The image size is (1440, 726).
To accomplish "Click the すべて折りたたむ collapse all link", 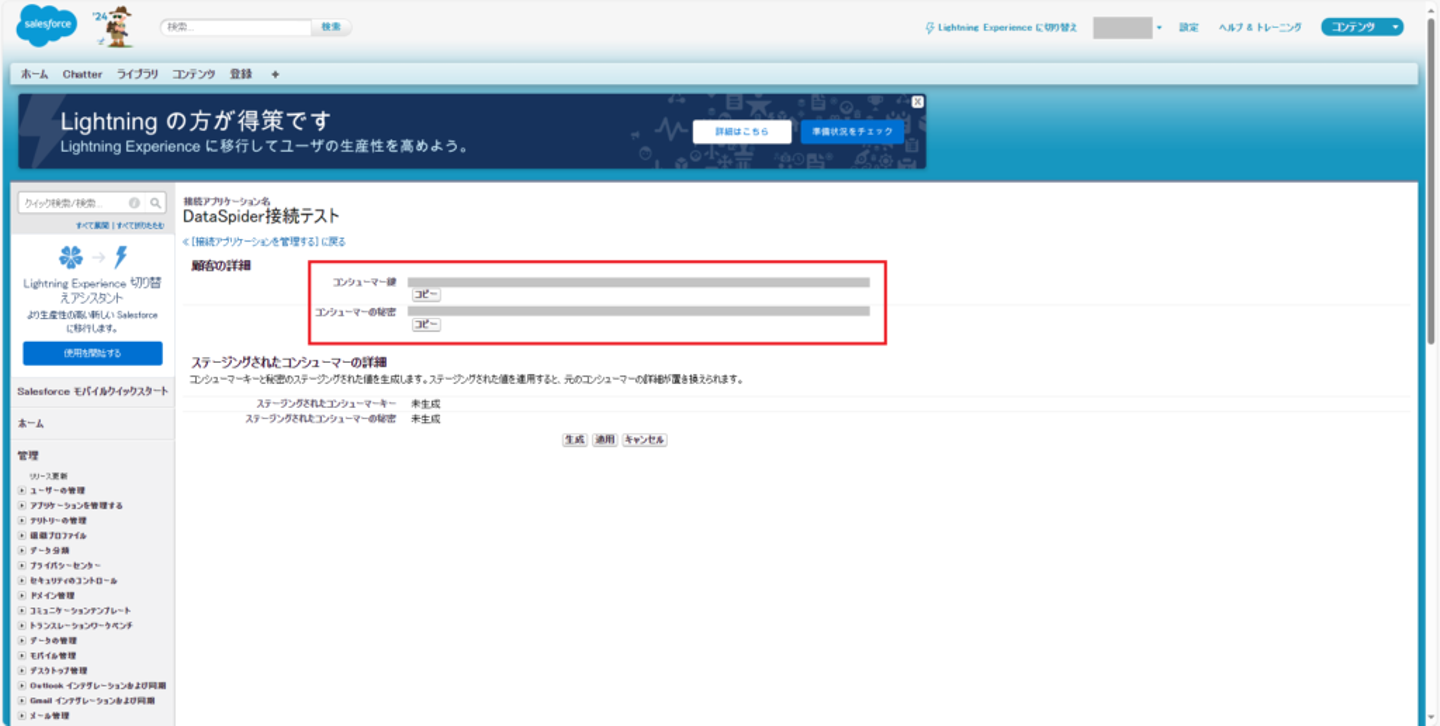I will (140, 226).
